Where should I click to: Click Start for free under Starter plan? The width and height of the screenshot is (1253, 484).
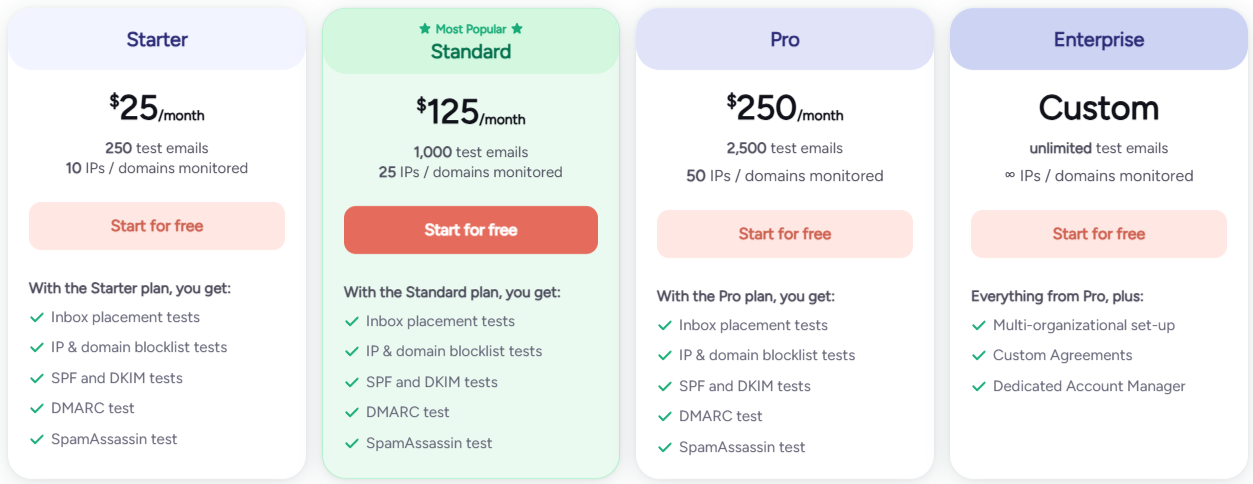(157, 226)
